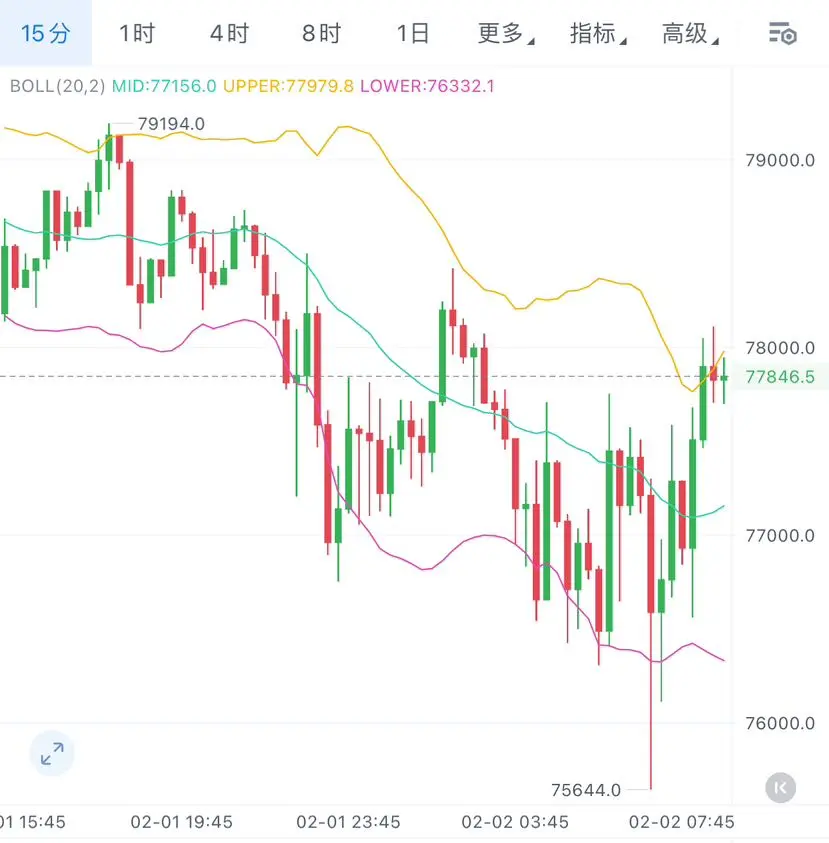Click the 79000.0 price axis label
The width and height of the screenshot is (829, 843).
pyautogui.click(x=780, y=160)
